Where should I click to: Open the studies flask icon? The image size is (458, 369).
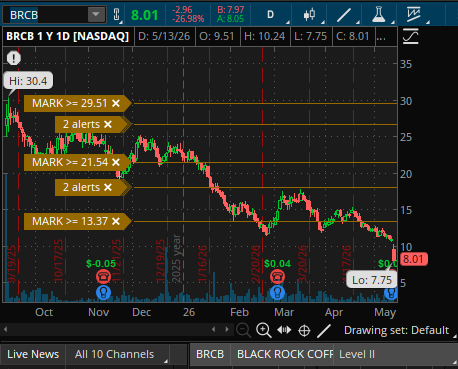point(379,15)
